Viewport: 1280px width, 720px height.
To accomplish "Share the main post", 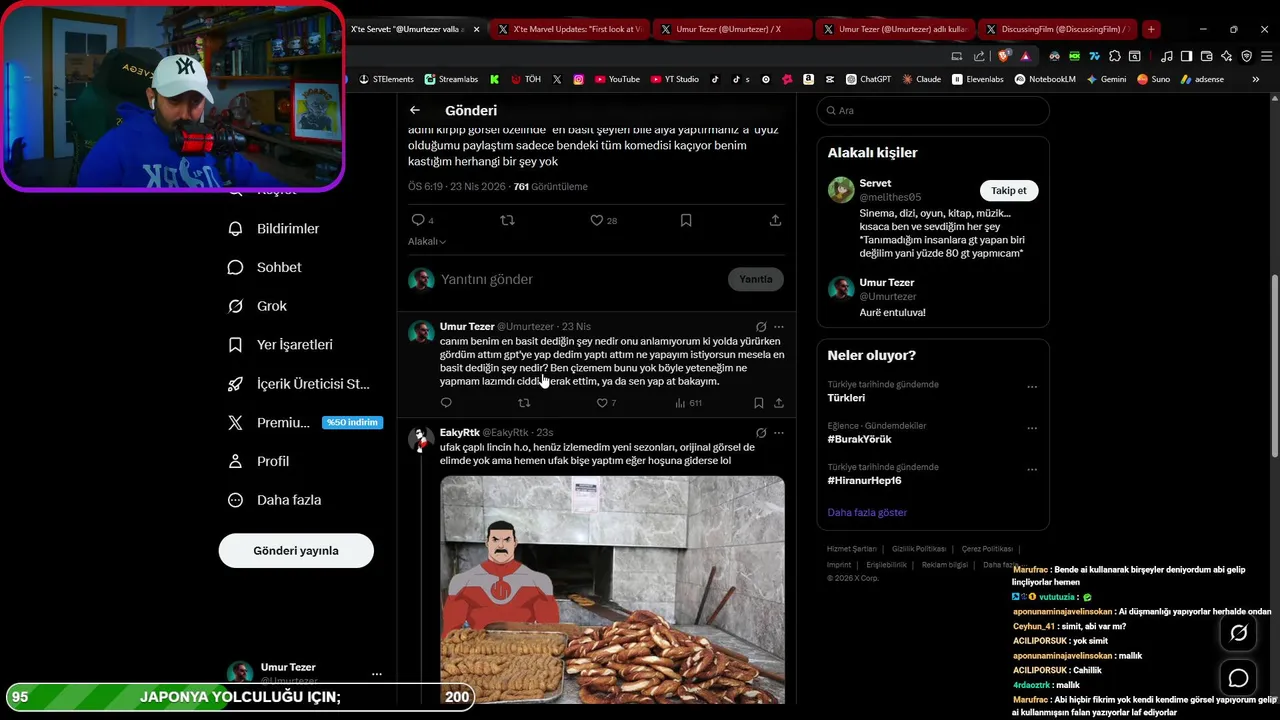I will click(775, 220).
